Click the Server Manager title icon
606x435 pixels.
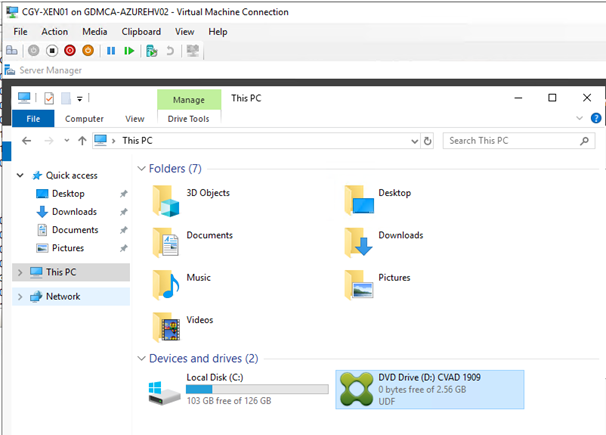pos(10,70)
